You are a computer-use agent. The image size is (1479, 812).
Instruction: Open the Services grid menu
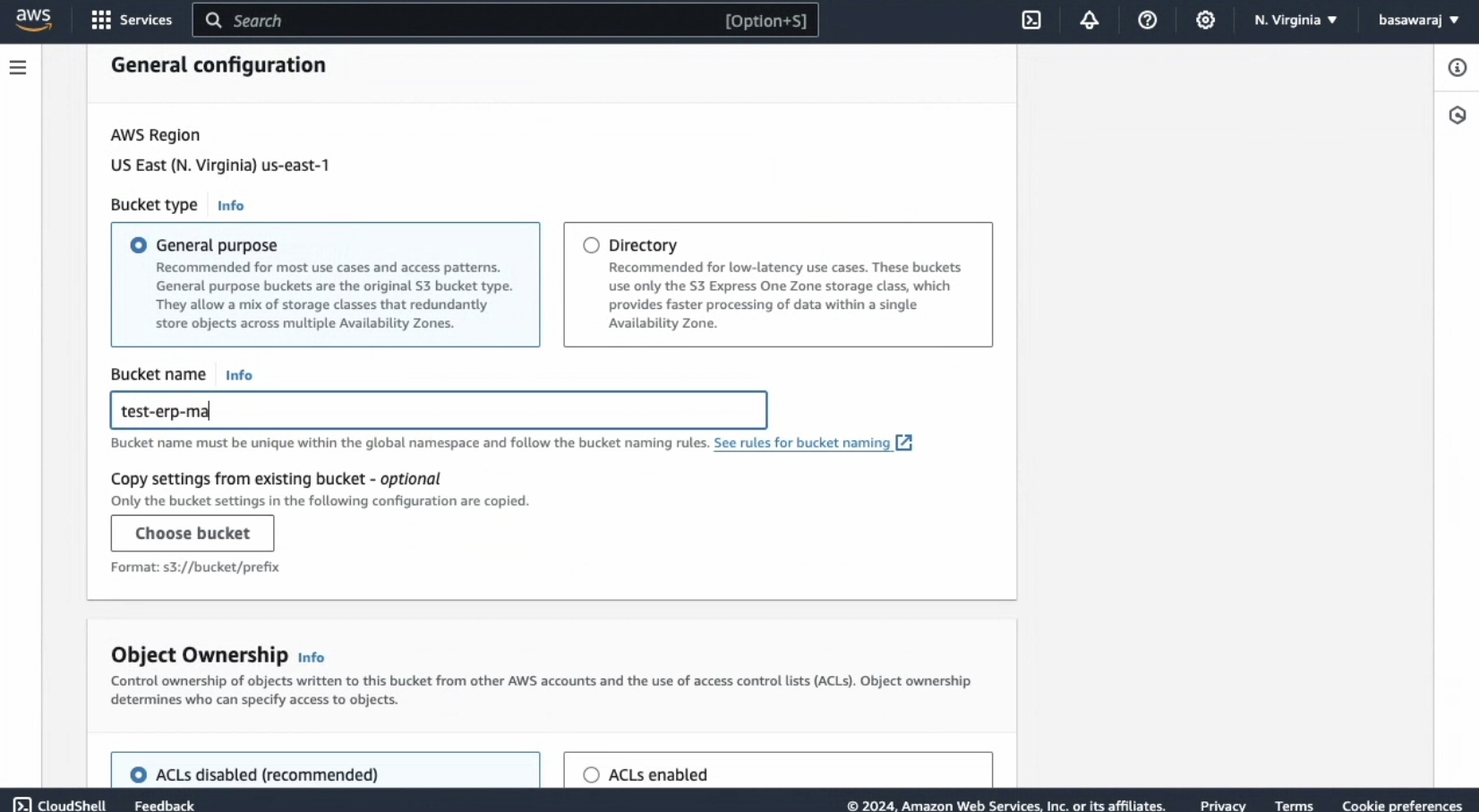101,20
